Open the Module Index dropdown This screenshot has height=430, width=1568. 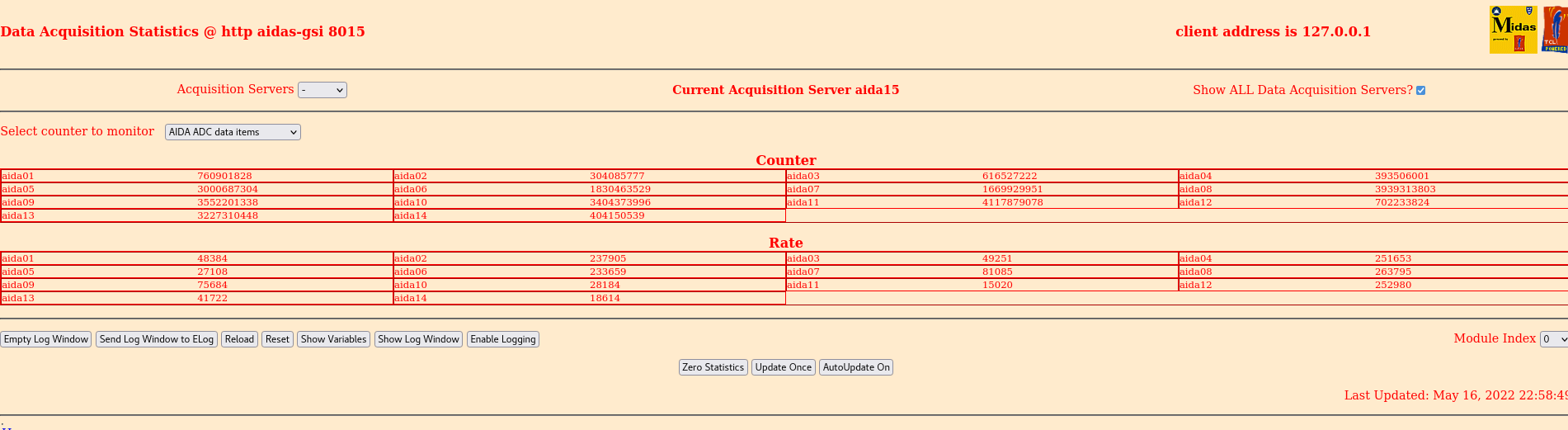coord(1554,339)
